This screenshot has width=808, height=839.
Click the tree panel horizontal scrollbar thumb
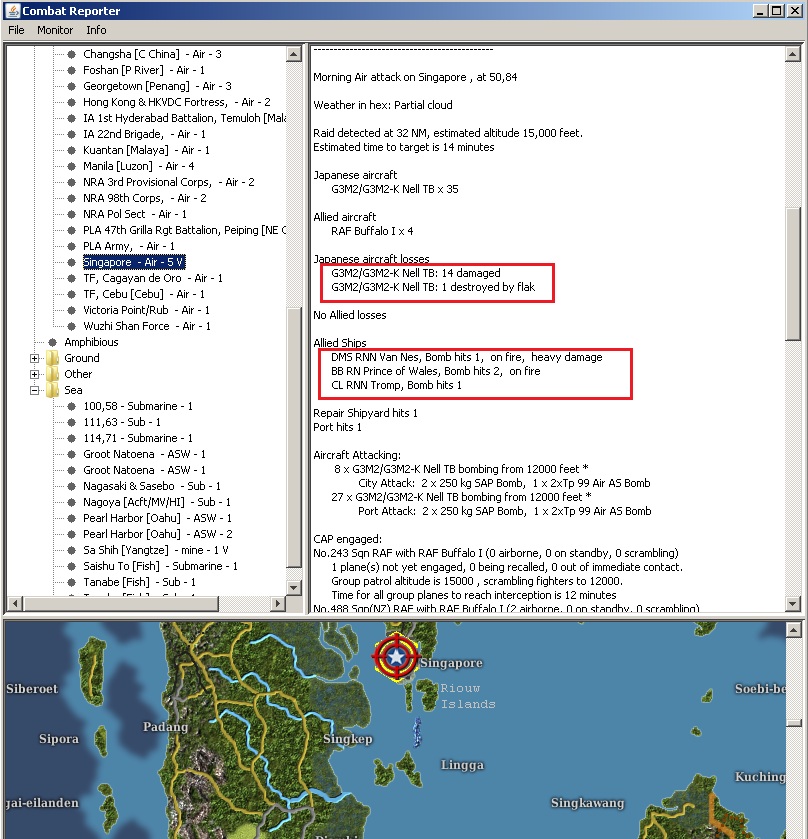(x=120, y=604)
